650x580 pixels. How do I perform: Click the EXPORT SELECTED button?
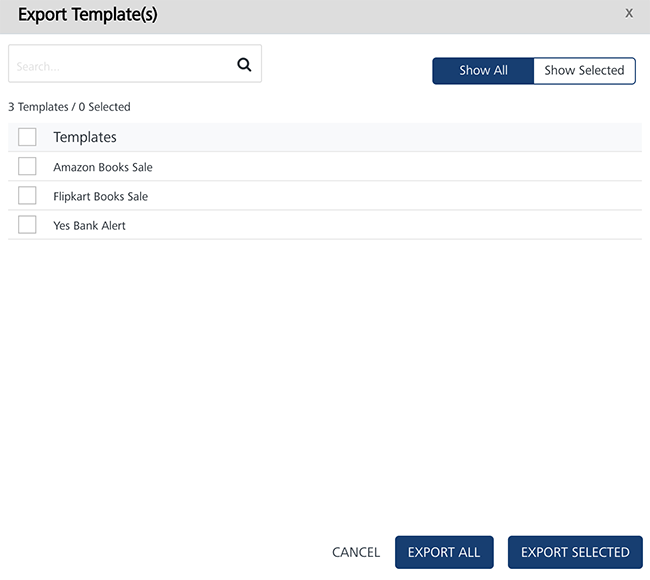coord(575,552)
